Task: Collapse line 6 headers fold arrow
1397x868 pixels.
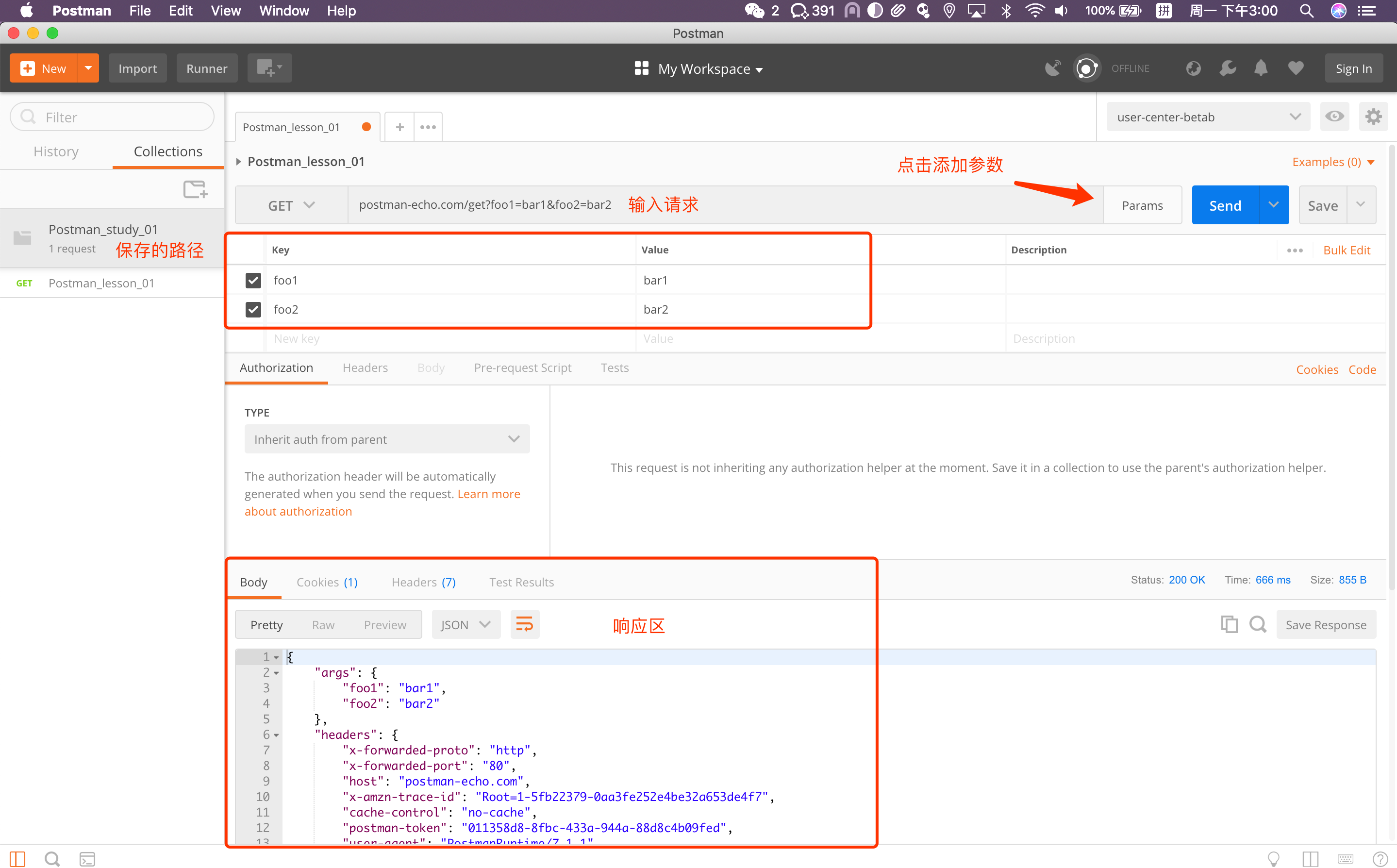Action: click(x=276, y=735)
